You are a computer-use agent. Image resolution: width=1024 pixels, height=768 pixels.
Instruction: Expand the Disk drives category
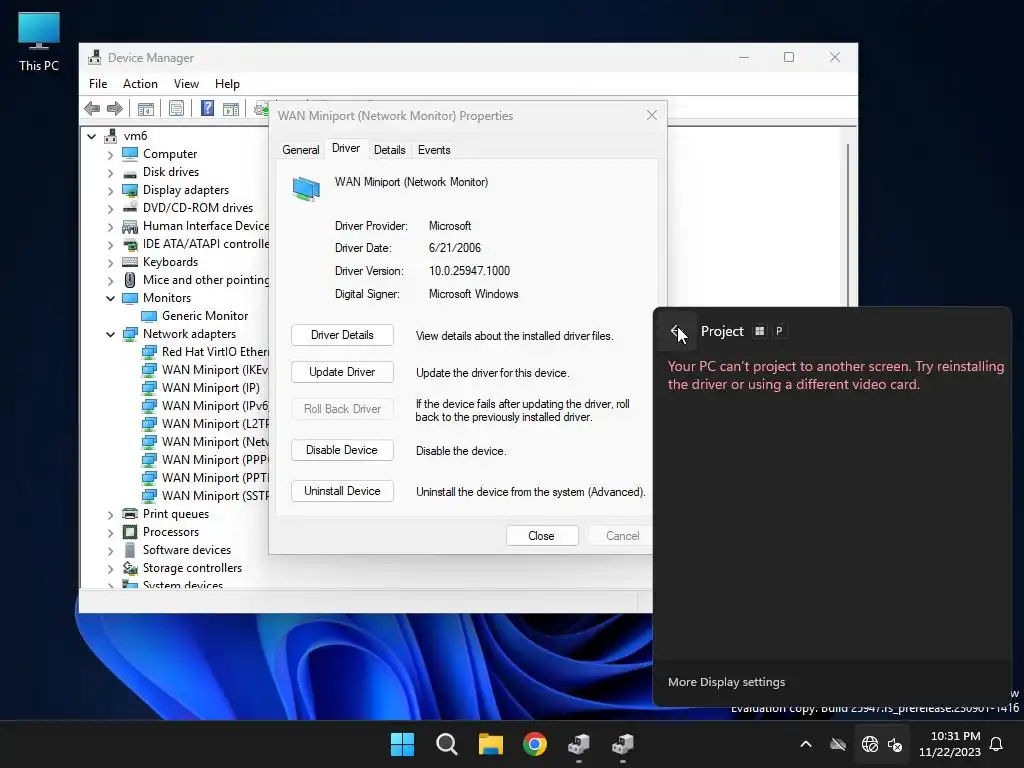pos(110,173)
